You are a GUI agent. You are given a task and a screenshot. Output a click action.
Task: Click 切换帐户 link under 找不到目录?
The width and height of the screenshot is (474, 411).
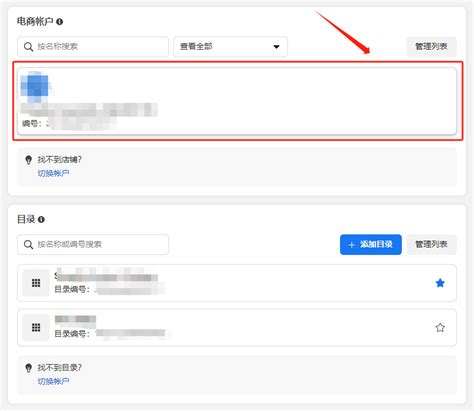click(53, 381)
